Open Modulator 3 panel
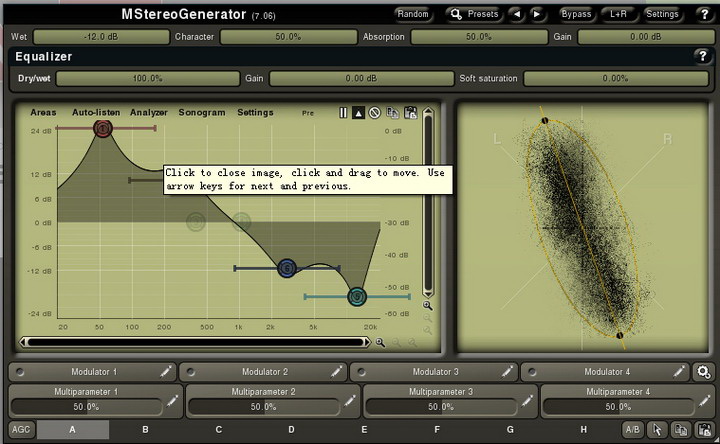The height and width of the screenshot is (444, 720). [435, 372]
